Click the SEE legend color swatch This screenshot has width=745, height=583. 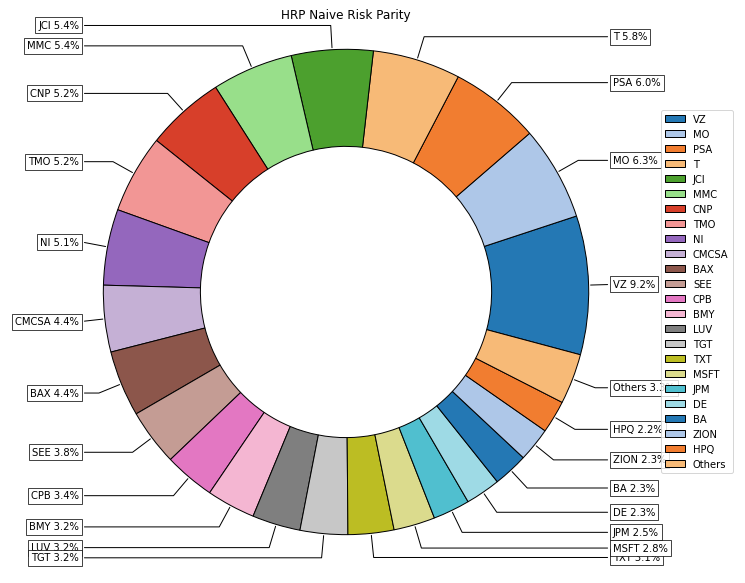coord(675,284)
